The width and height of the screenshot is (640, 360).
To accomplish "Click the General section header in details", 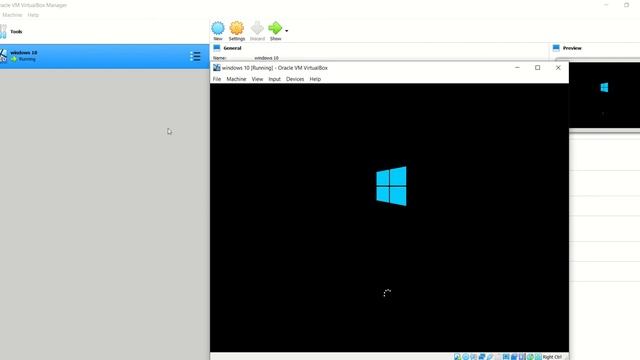I will click(232, 48).
